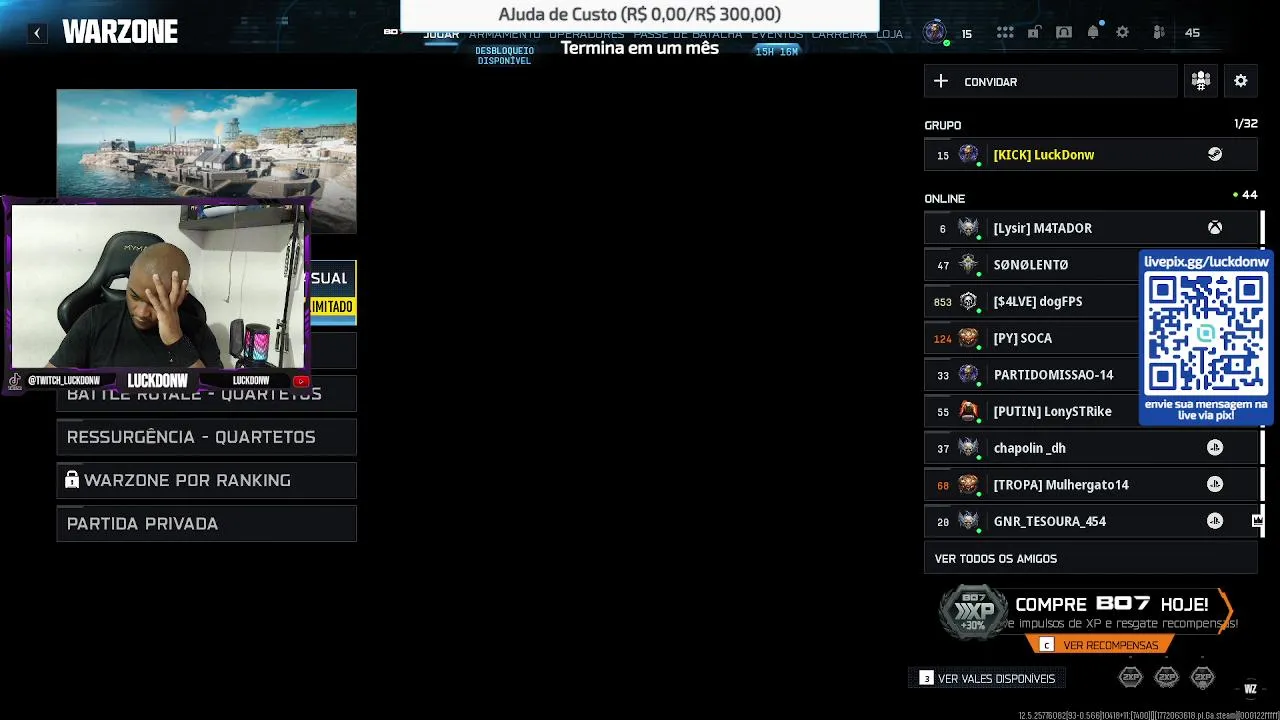
Task: Select friend [TROPA] Mulhergato14
Action: 1090,484
